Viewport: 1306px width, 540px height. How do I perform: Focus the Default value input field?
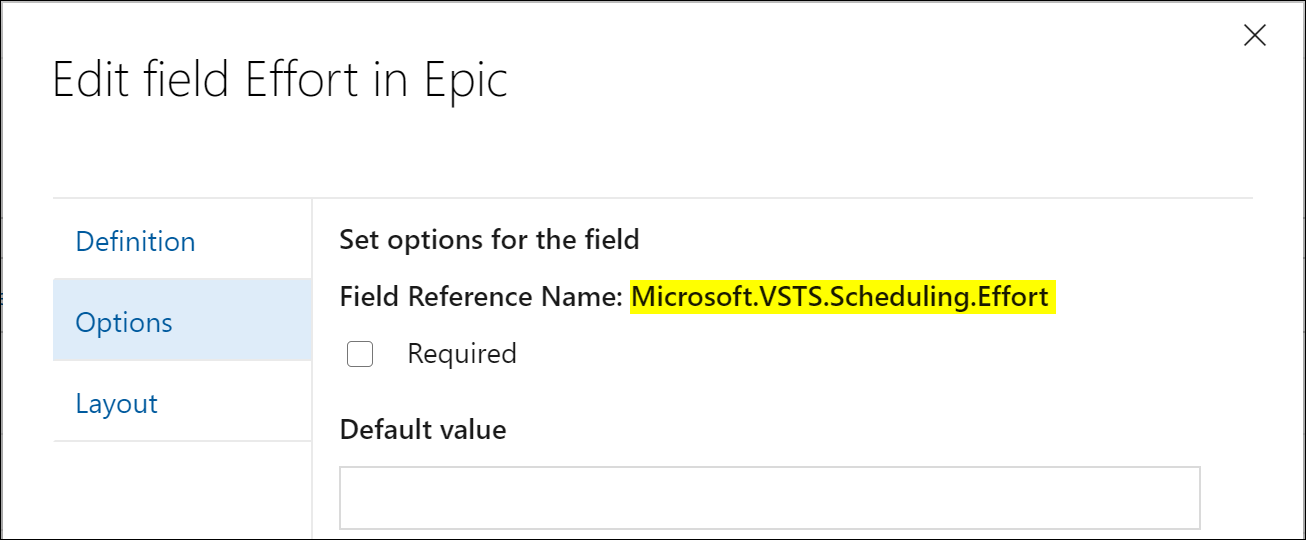coord(770,497)
